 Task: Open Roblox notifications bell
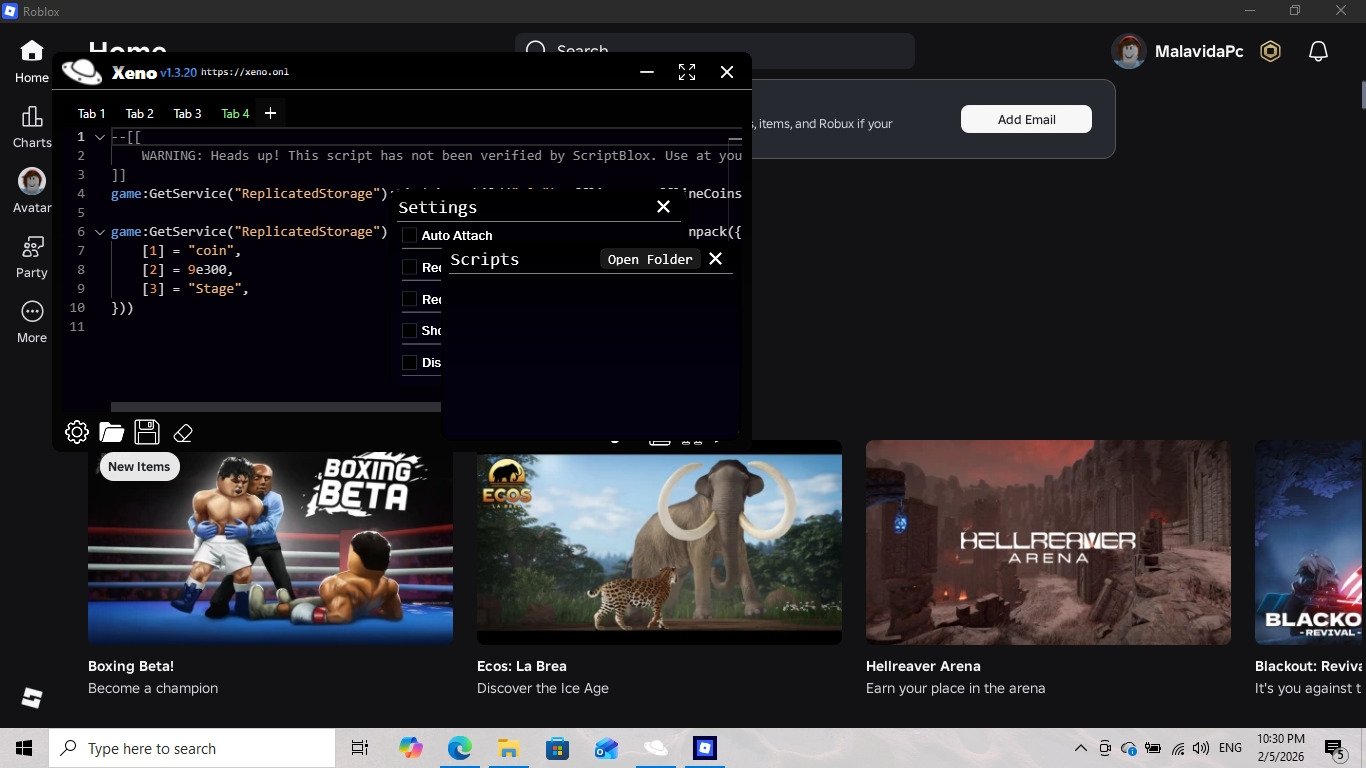1318,51
